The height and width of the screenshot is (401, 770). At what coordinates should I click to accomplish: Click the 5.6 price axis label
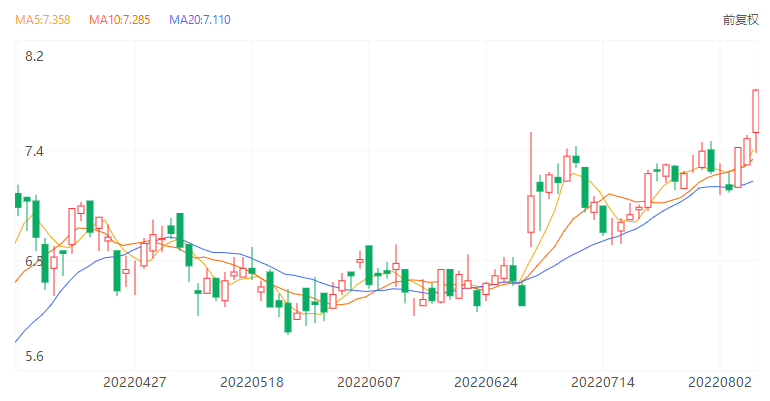[x=34, y=356]
